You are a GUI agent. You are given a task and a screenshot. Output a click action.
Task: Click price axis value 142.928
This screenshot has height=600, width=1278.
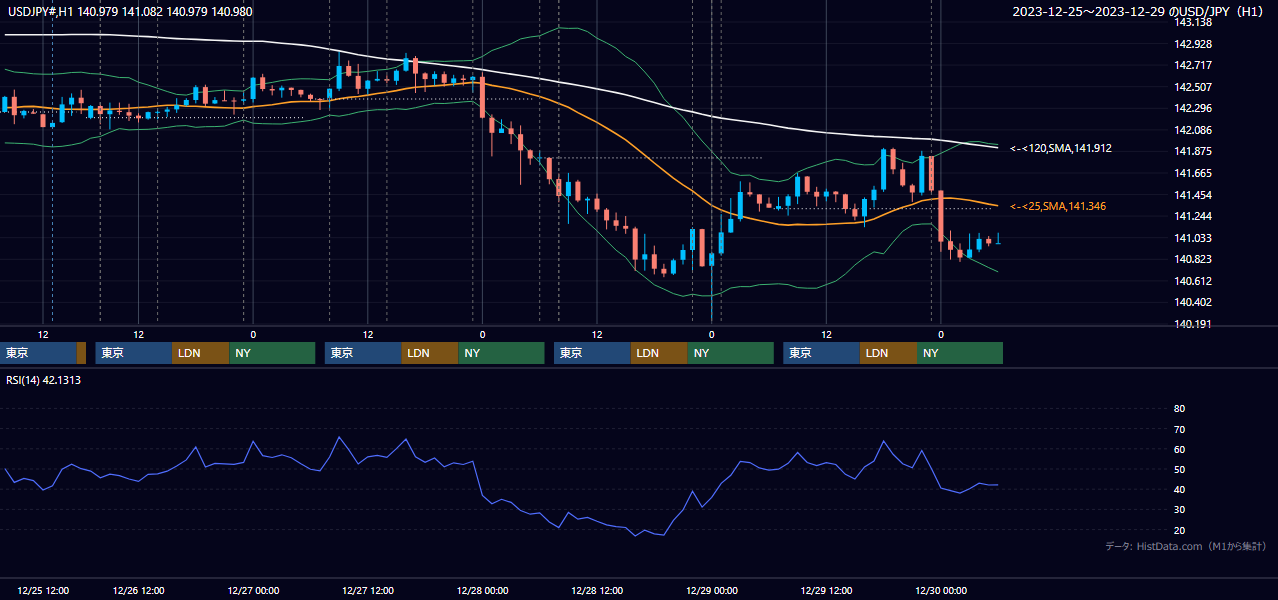coord(1192,44)
